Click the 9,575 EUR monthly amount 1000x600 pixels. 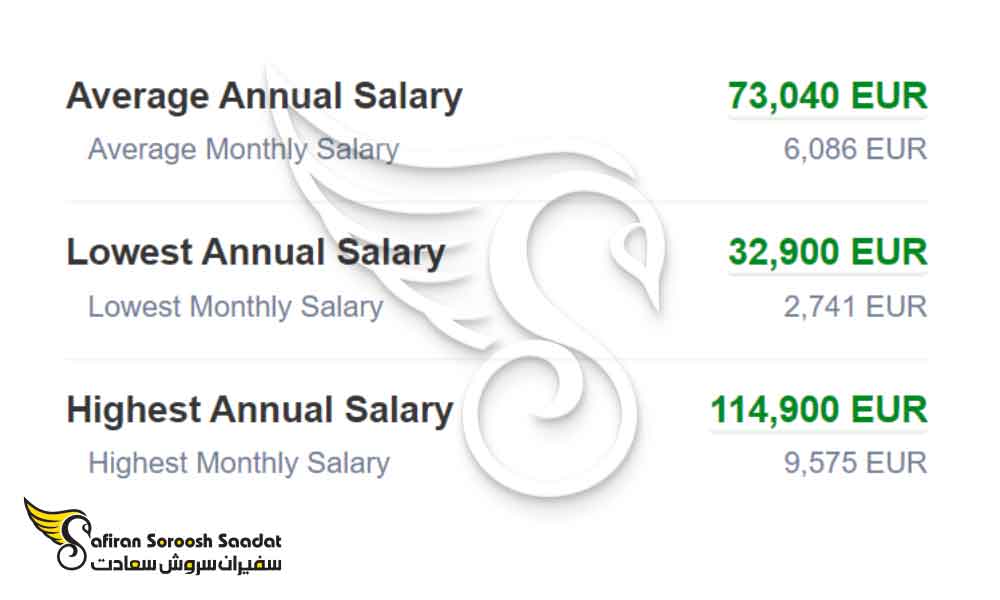point(855,463)
